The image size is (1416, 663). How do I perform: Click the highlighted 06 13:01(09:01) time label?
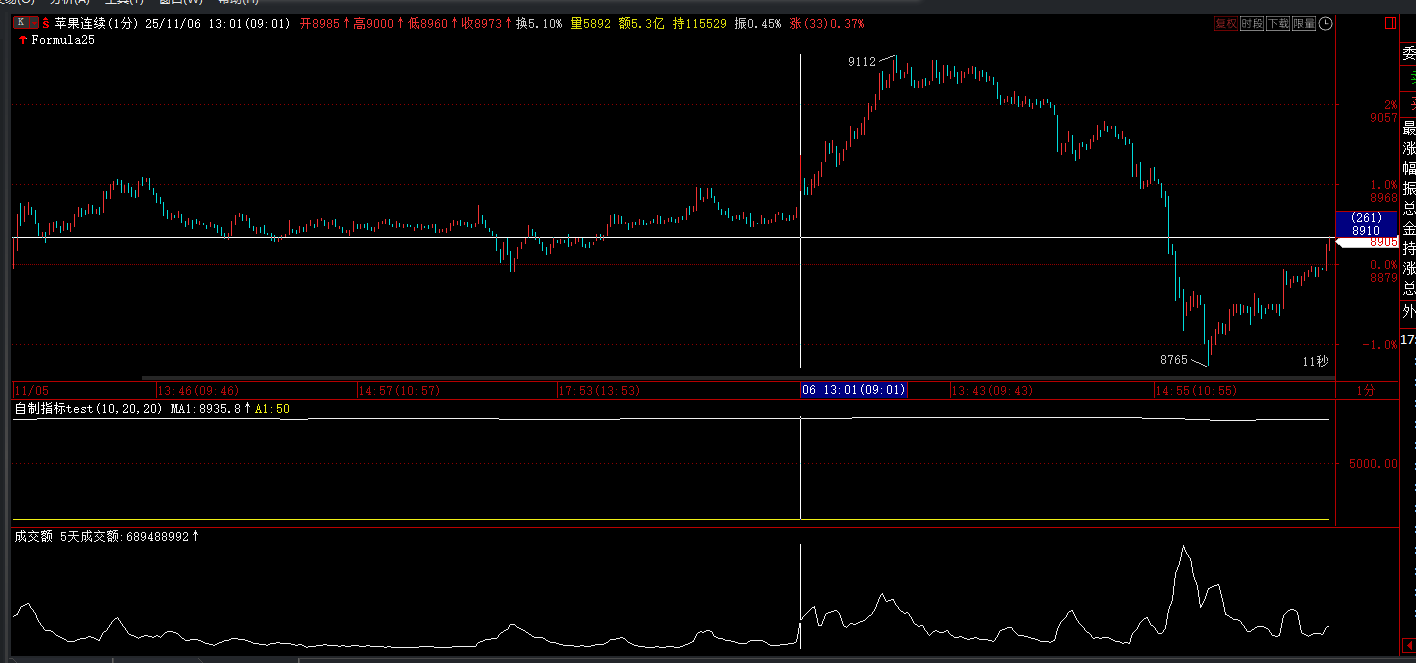[x=853, y=390]
